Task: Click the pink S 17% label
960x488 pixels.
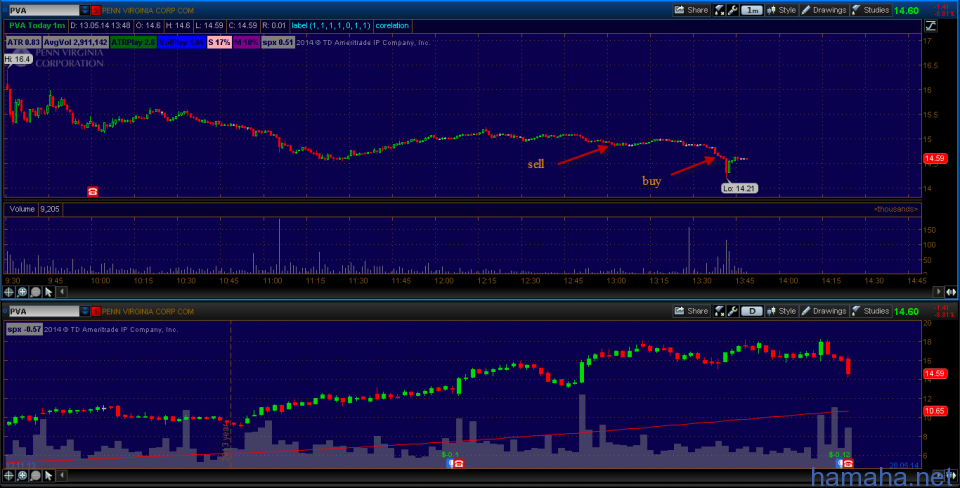Action: [x=219, y=42]
